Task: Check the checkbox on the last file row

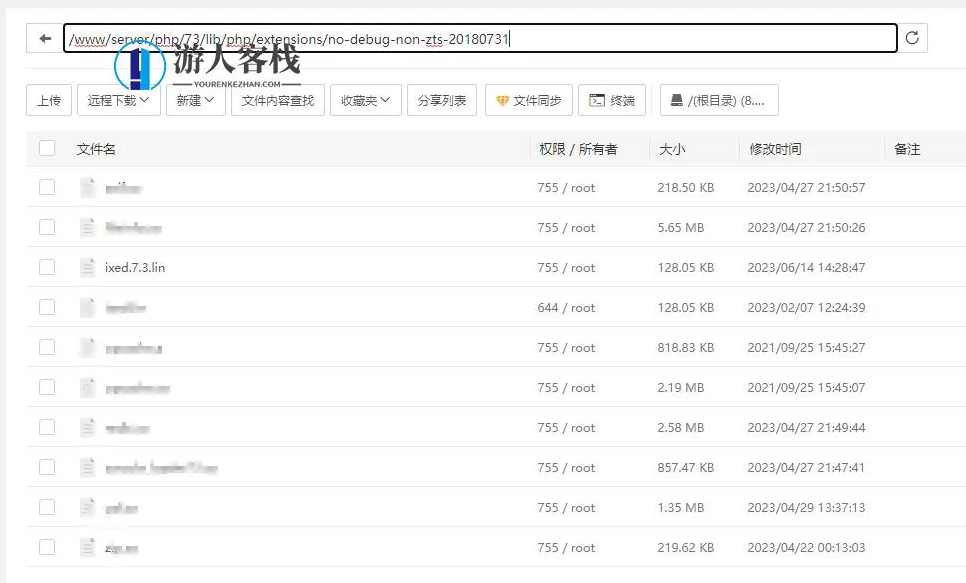Action: pos(45,547)
